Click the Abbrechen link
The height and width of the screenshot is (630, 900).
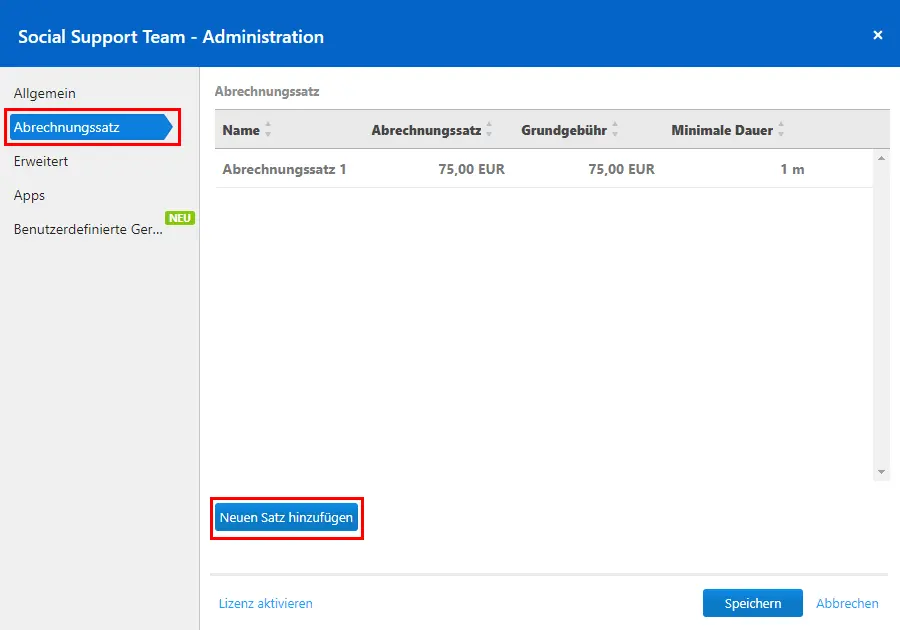847,604
